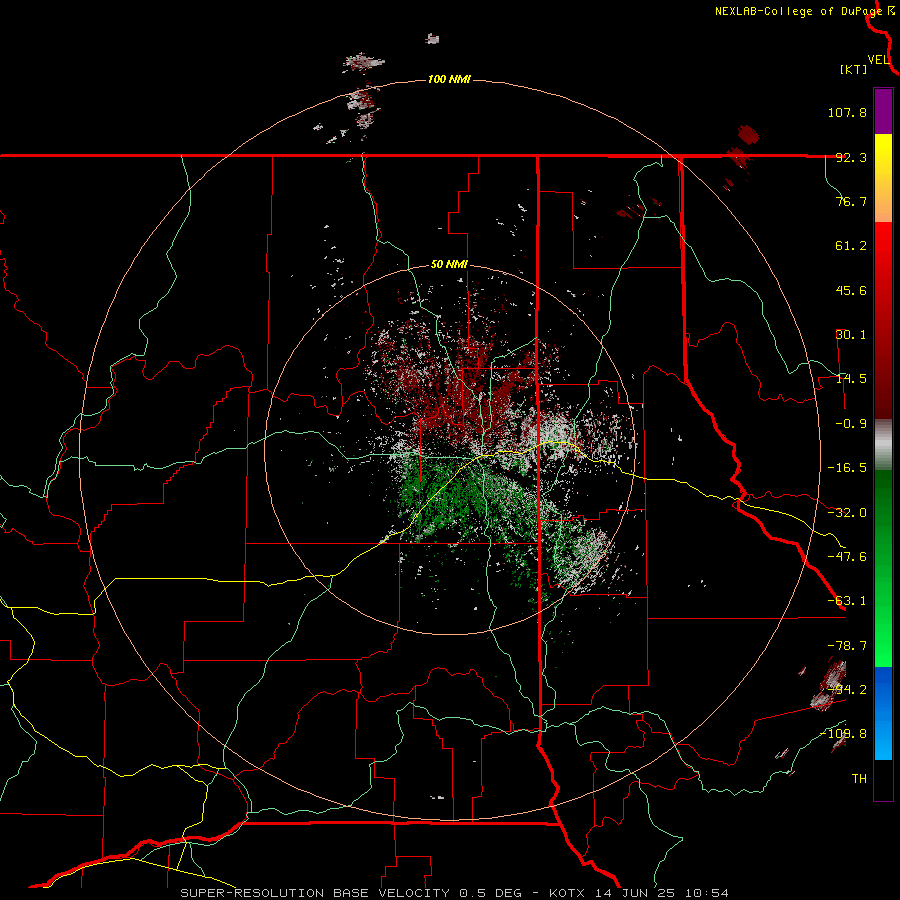Viewport: 900px width, 900px height.
Task: Click the blue color bar segment
Action: [x=883, y=713]
